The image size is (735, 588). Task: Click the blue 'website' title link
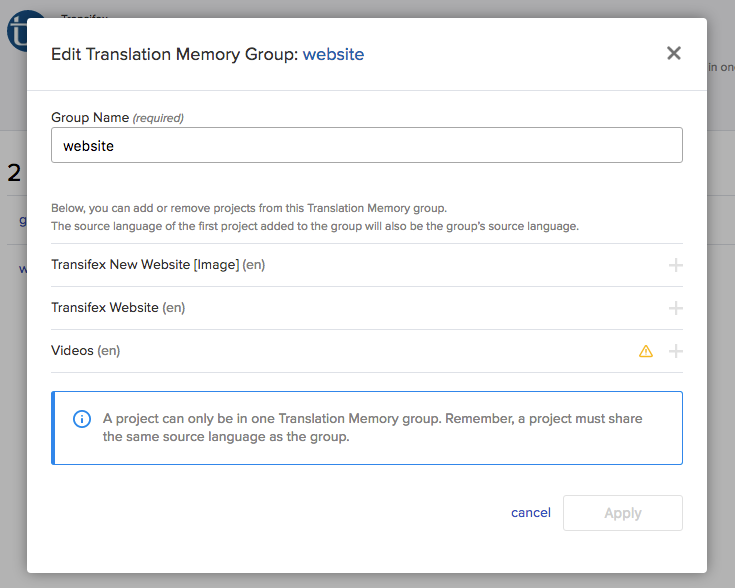click(333, 54)
